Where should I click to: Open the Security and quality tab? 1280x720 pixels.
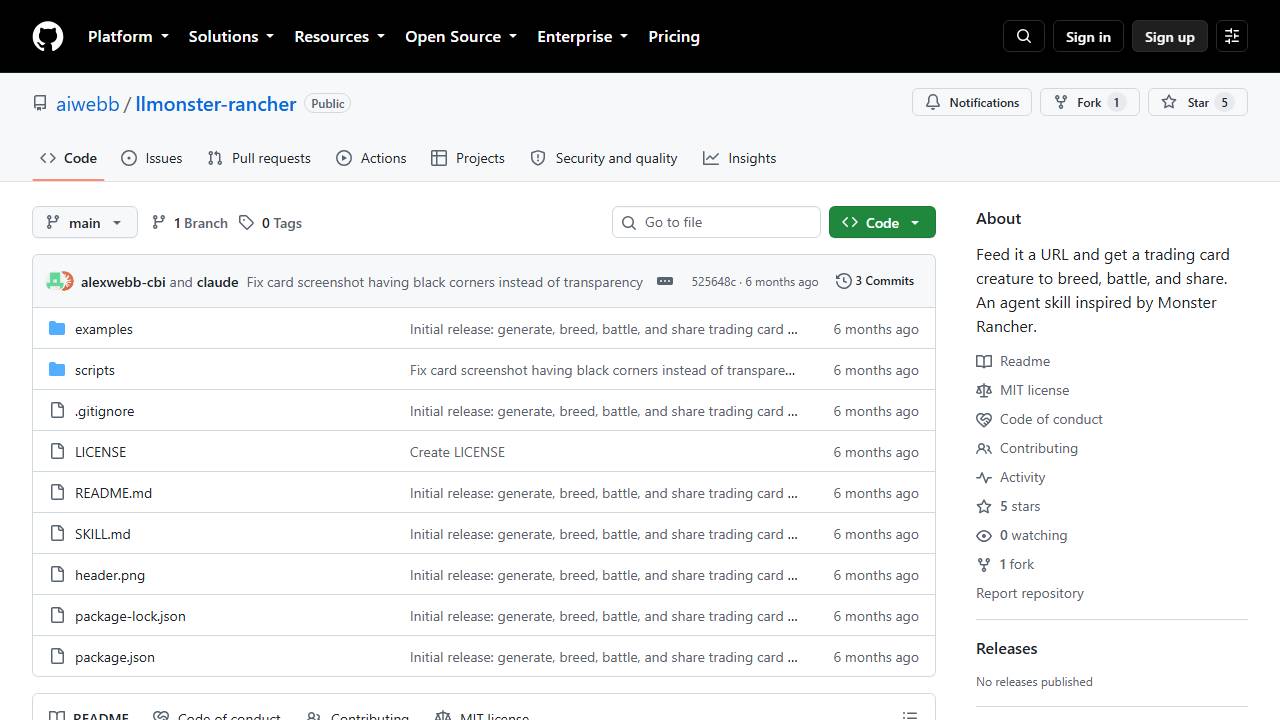[x=604, y=158]
